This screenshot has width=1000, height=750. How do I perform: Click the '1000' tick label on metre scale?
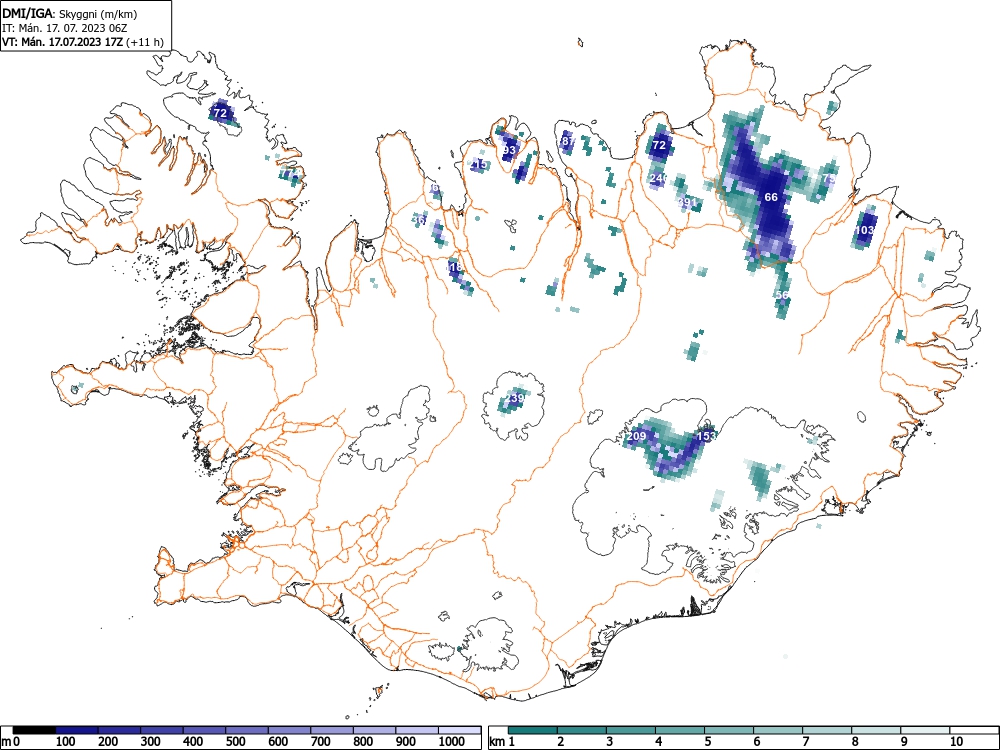click(452, 742)
